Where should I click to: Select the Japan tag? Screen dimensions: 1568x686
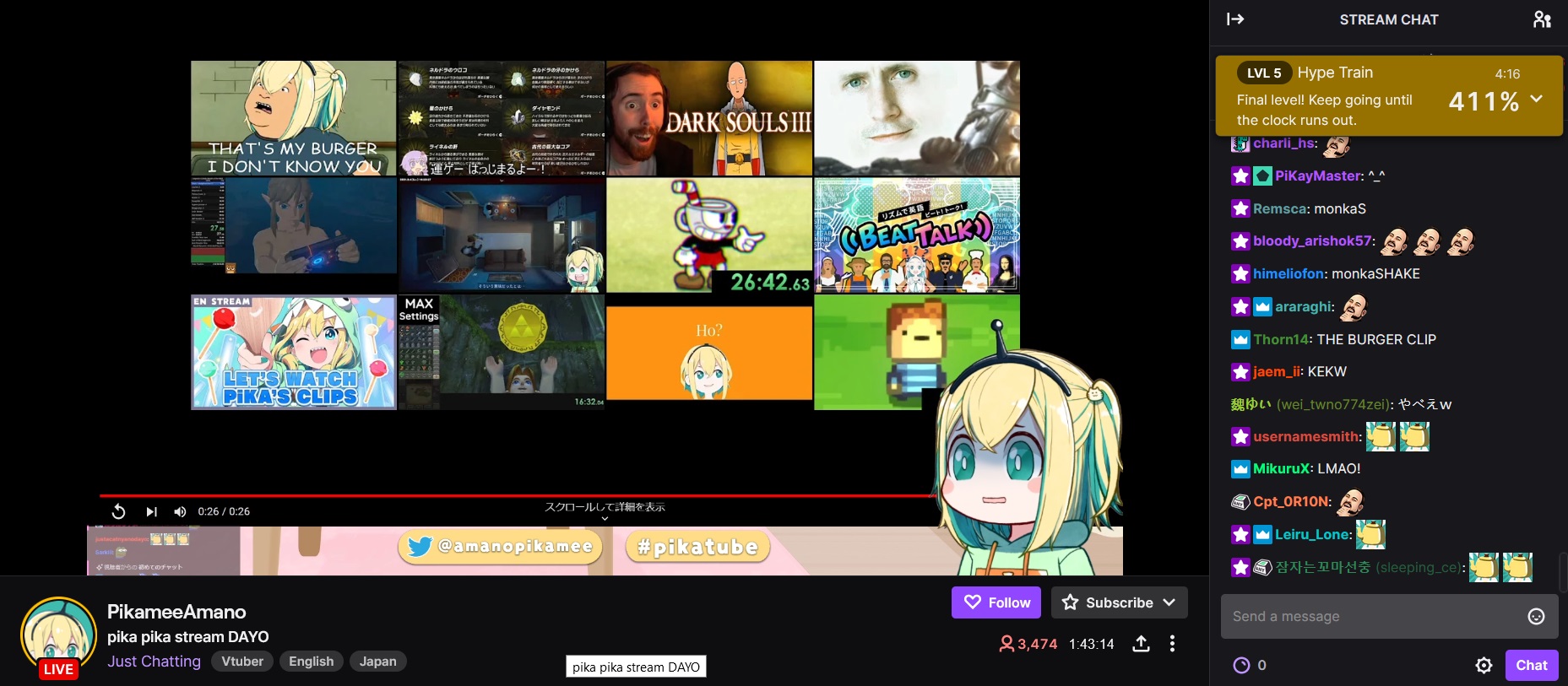coord(377,662)
